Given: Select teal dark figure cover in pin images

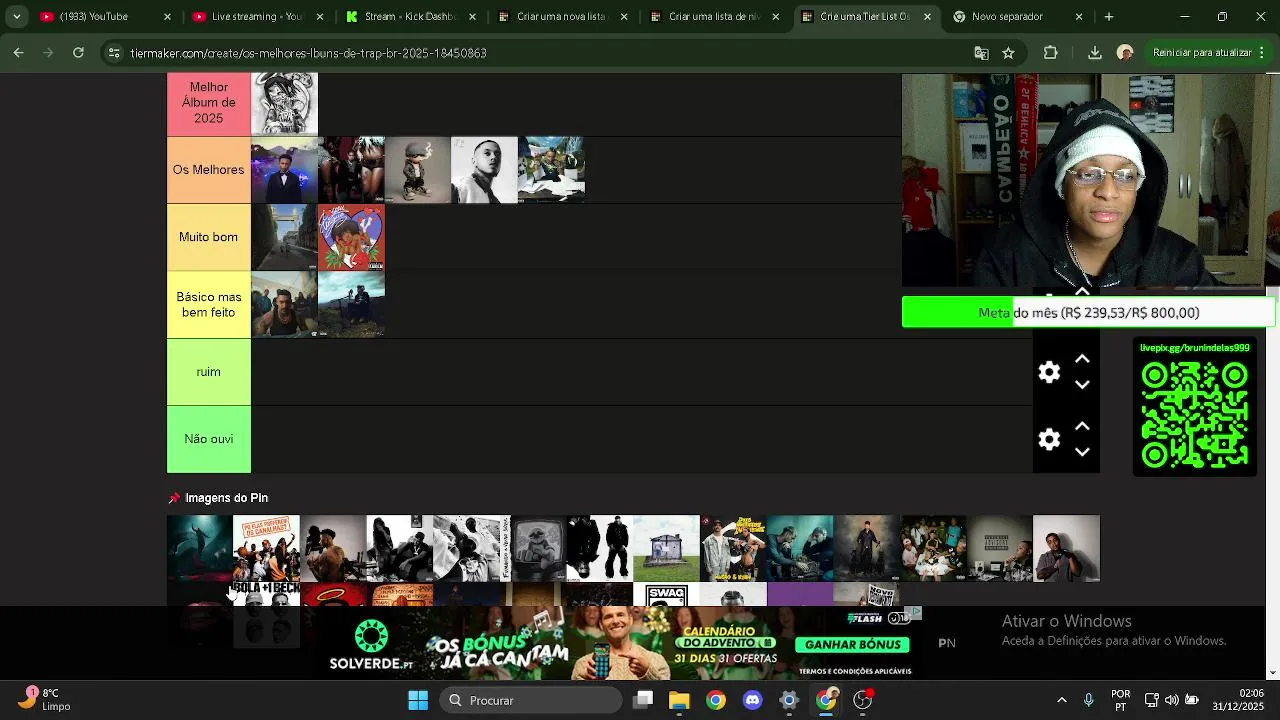Looking at the screenshot, I should 199,548.
